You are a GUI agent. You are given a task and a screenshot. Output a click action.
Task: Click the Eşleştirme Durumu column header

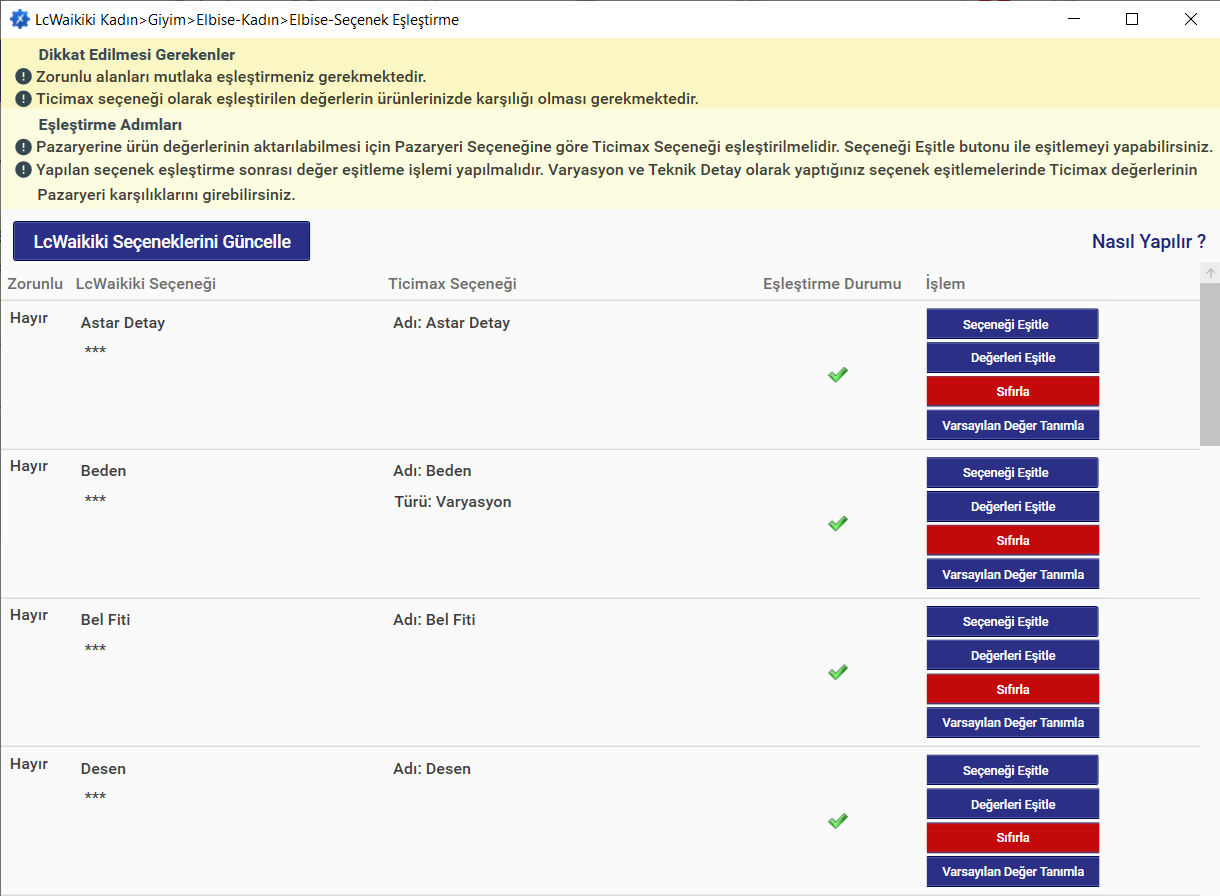832,284
